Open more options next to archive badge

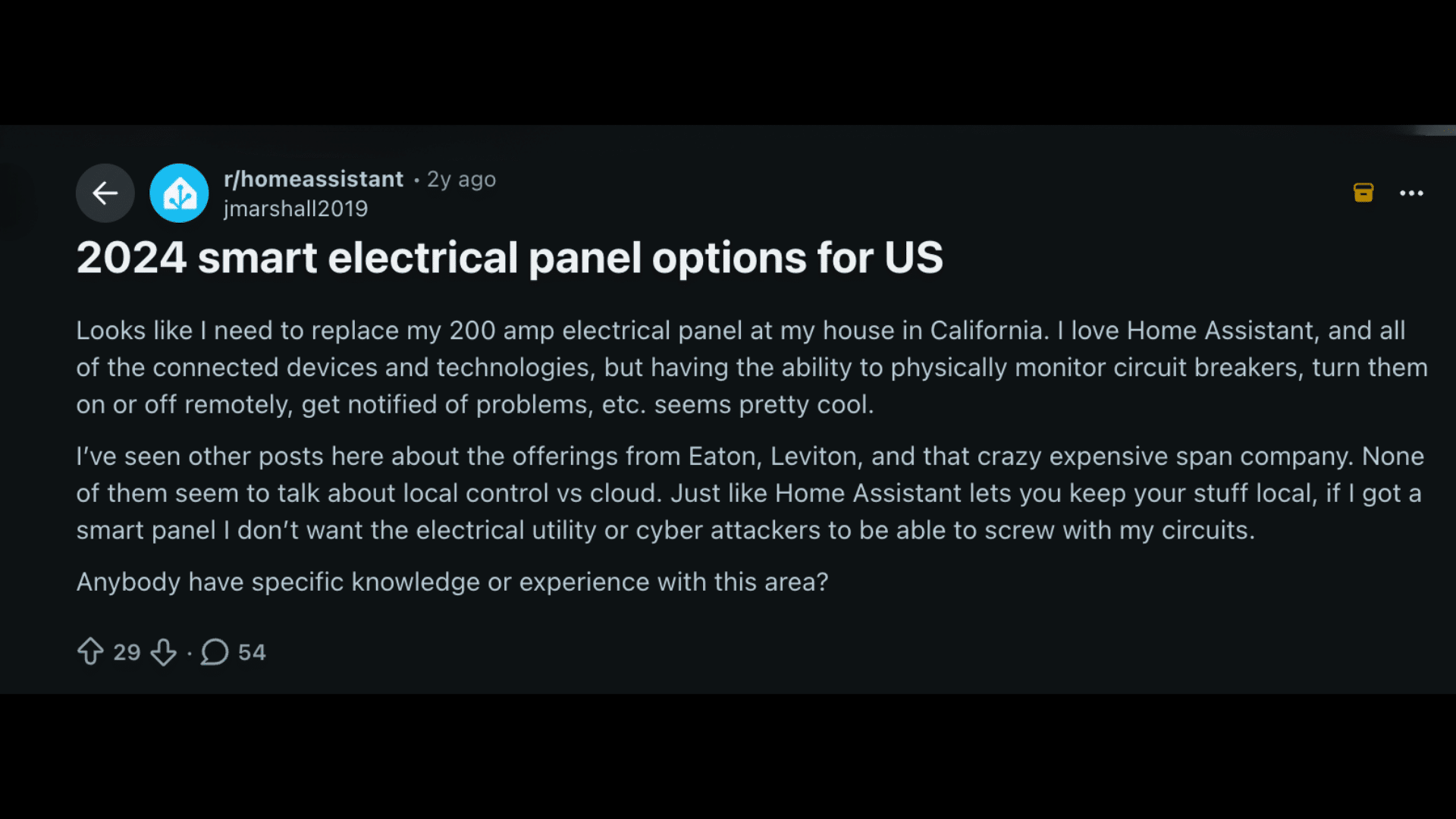coord(1411,193)
